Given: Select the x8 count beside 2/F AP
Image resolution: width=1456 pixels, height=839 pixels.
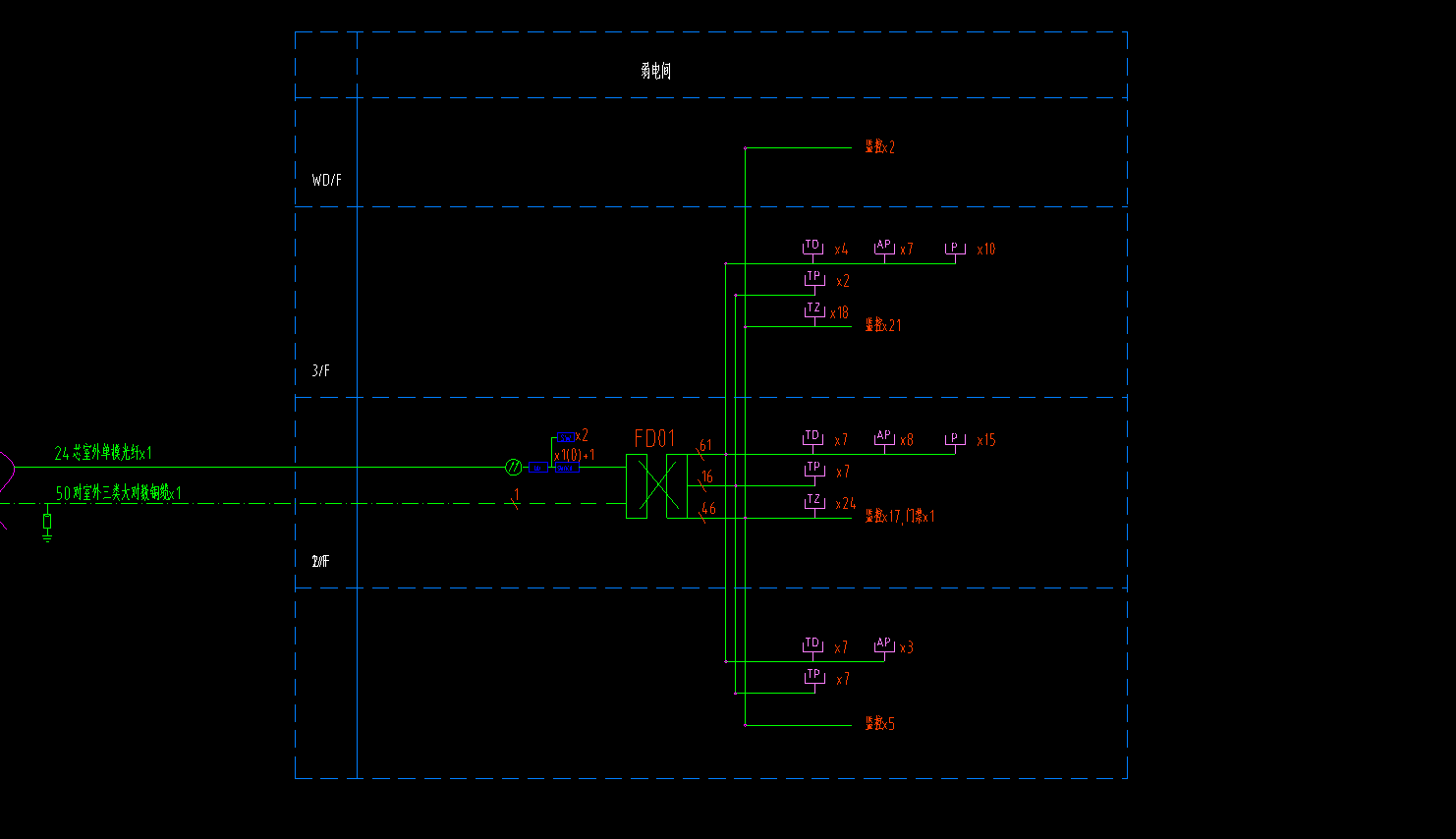Looking at the screenshot, I should (906, 440).
